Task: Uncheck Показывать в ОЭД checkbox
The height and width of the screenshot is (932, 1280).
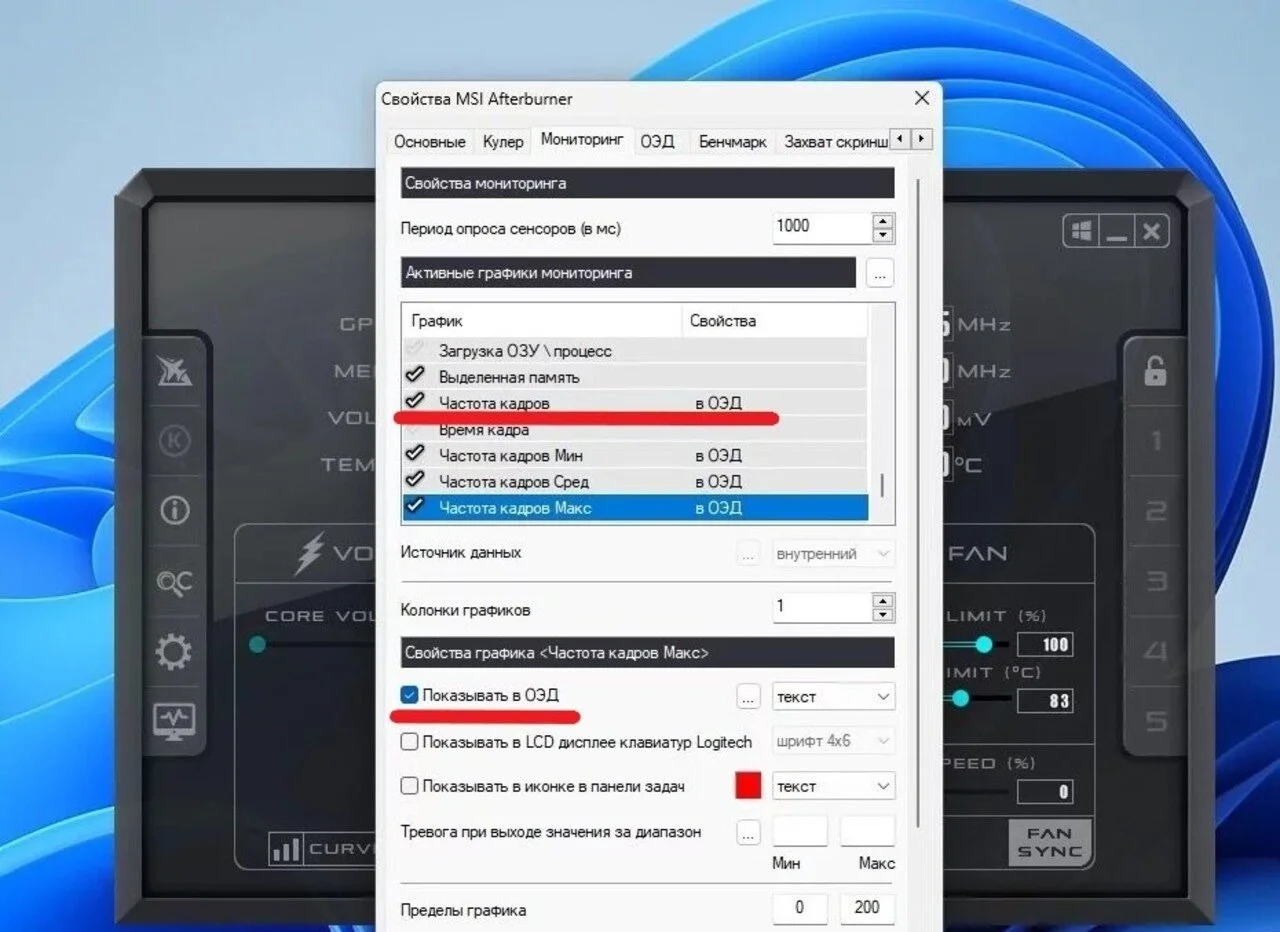Action: [409, 695]
